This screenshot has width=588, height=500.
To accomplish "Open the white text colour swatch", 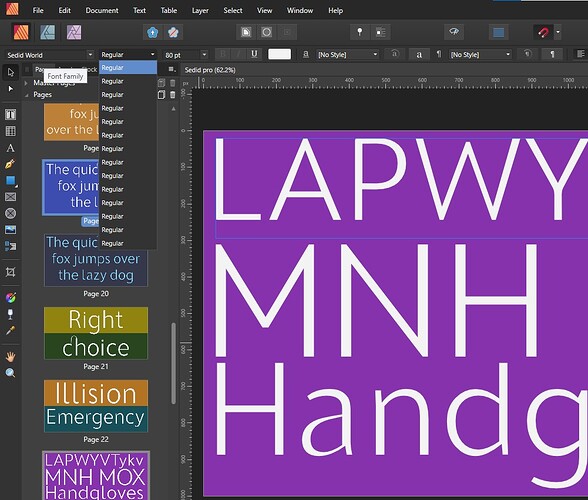I will point(279,54).
